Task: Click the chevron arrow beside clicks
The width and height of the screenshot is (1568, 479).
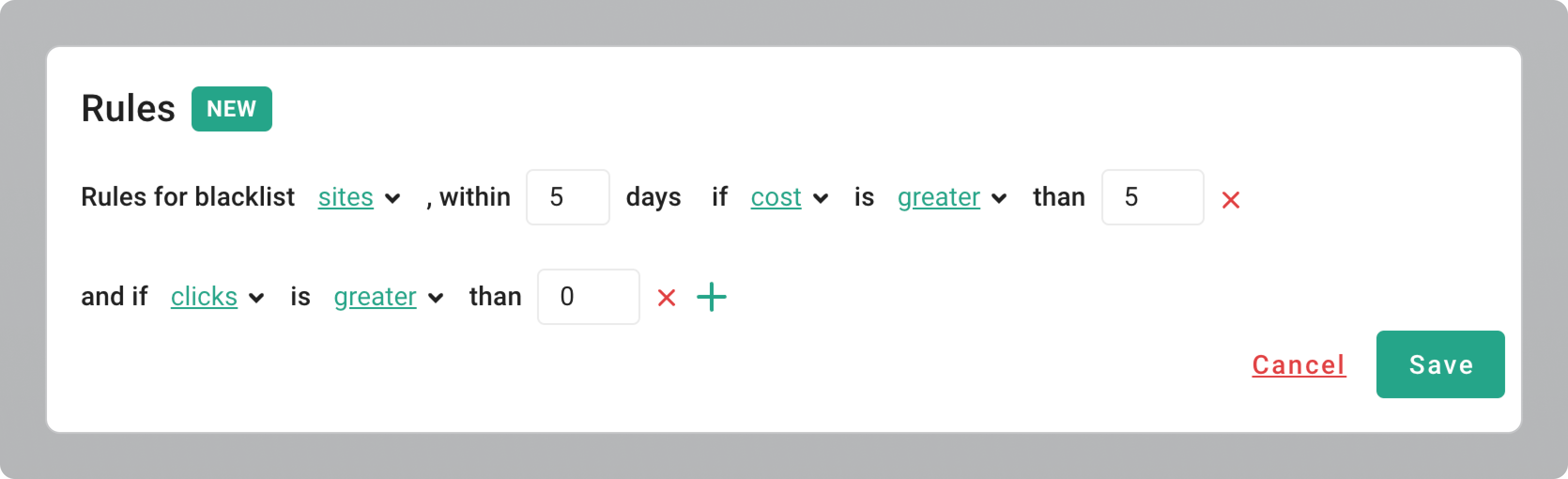Action: pyautogui.click(x=257, y=298)
